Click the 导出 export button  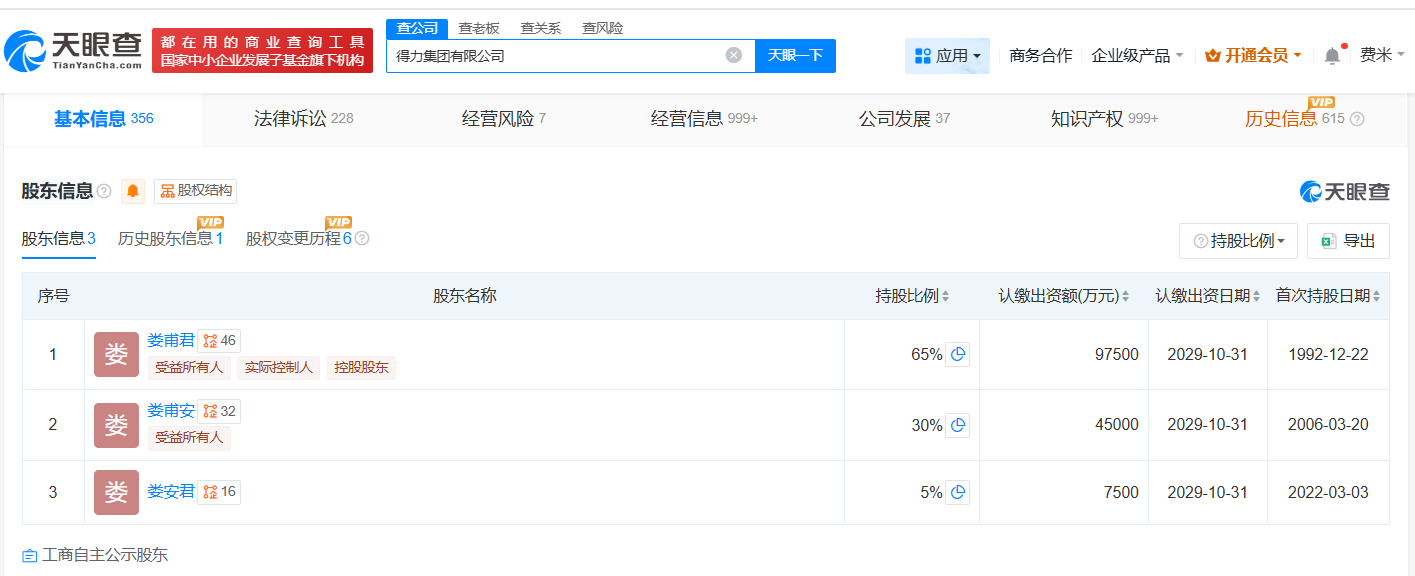point(1348,241)
